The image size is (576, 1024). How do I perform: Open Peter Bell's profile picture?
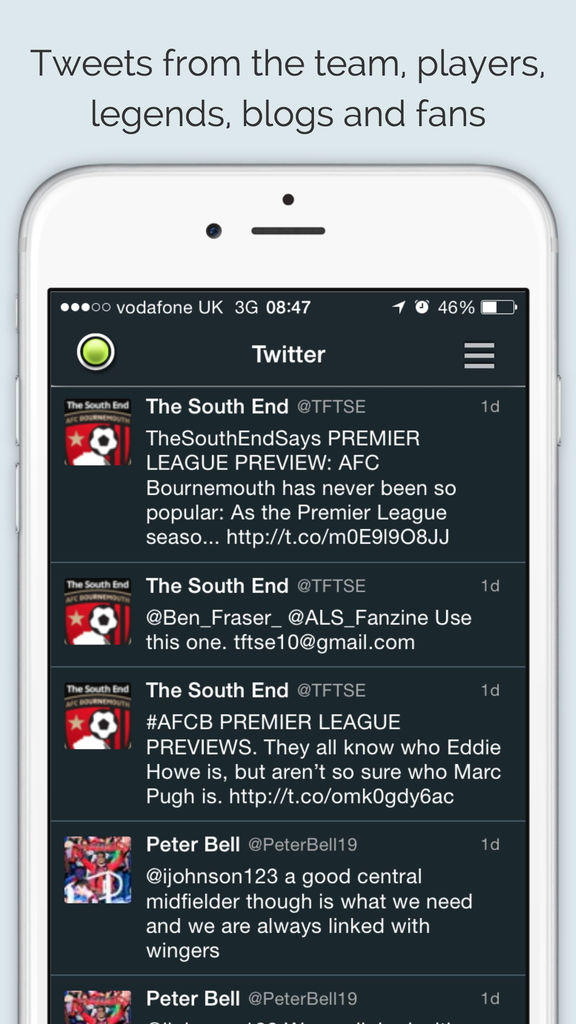[x=98, y=870]
